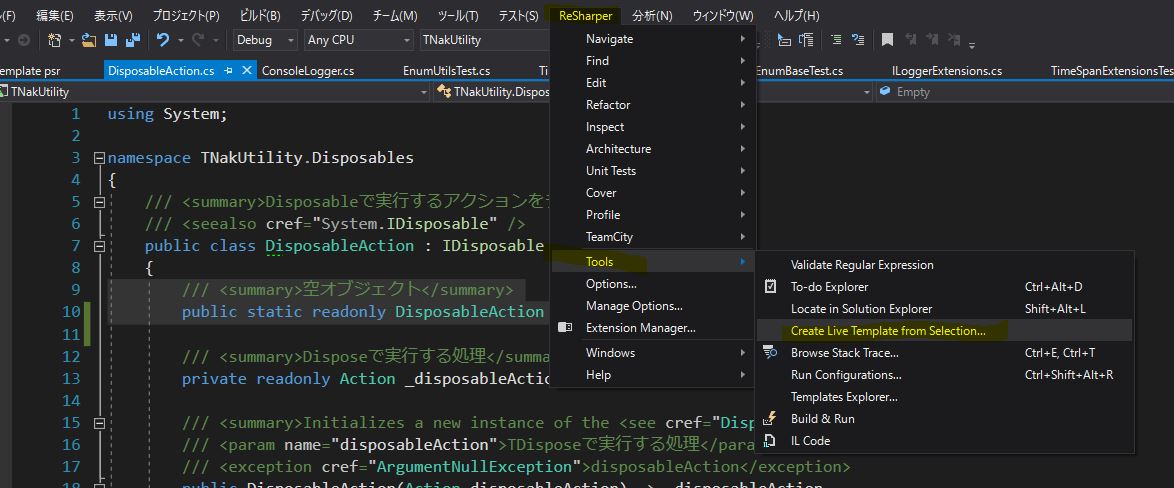Close the DisposableAction.cs tab
The height and width of the screenshot is (488, 1174).
pyautogui.click(x=246, y=71)
